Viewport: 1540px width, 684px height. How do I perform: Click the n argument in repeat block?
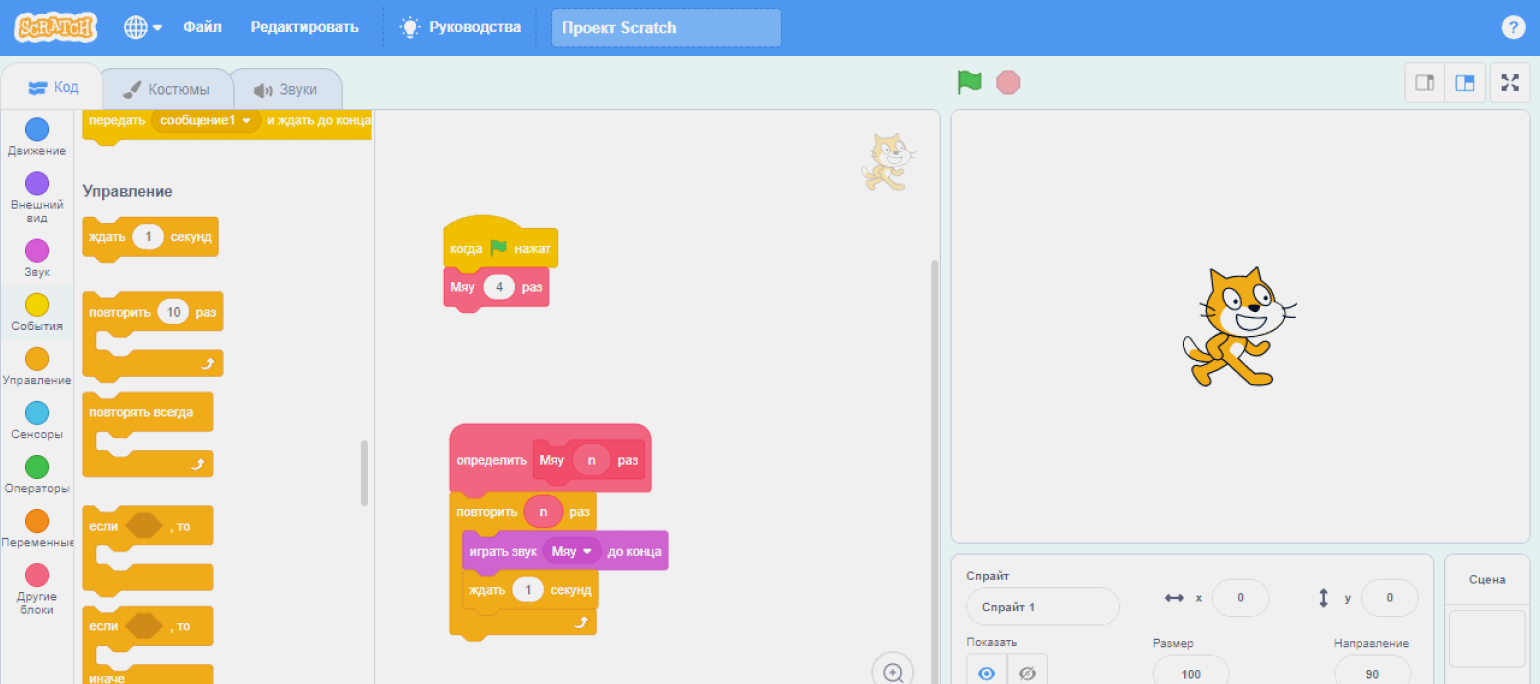(x=543, y=511)
